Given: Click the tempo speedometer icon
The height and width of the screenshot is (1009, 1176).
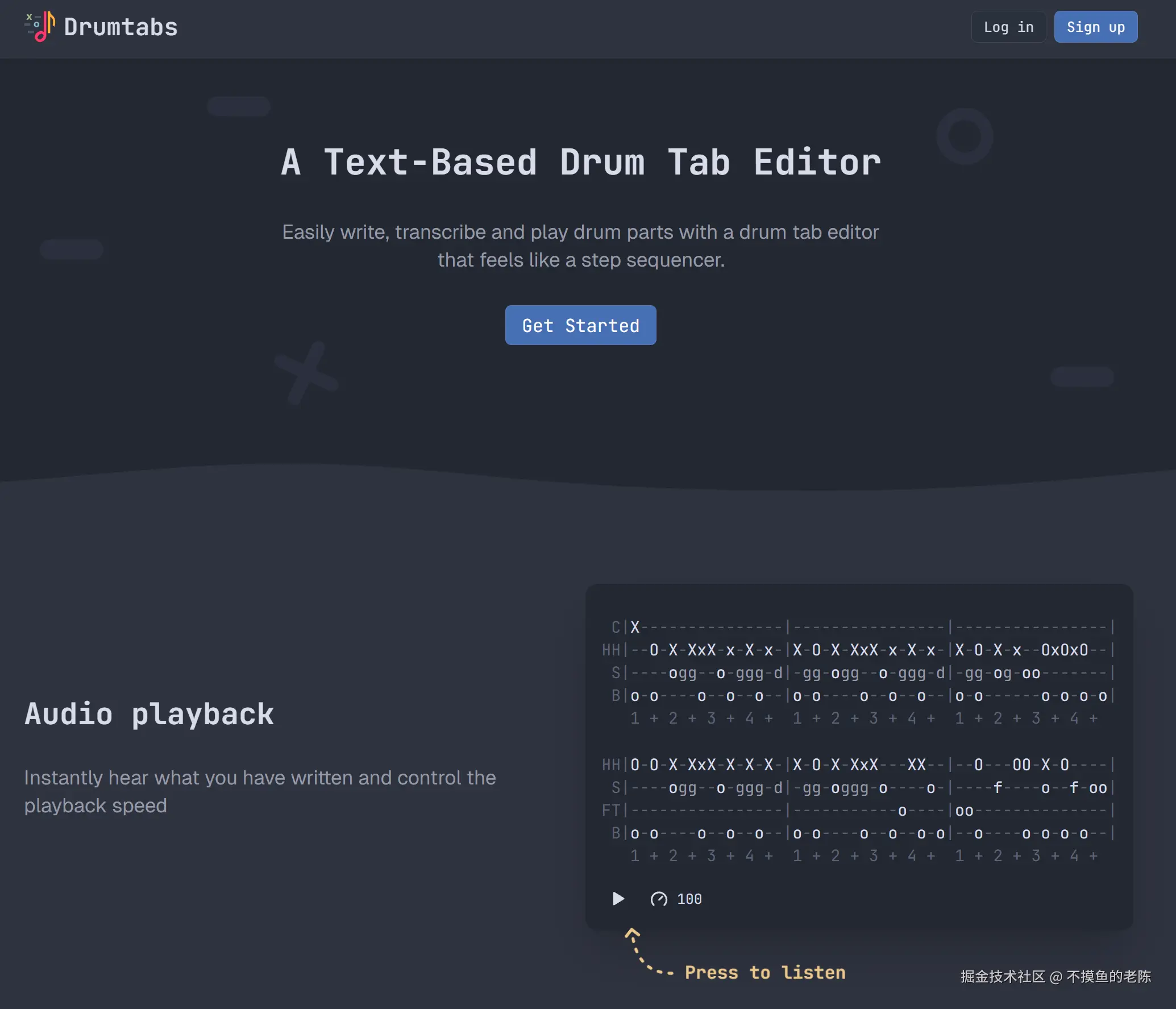Looking at the screenshot, I should pos(659,899).
